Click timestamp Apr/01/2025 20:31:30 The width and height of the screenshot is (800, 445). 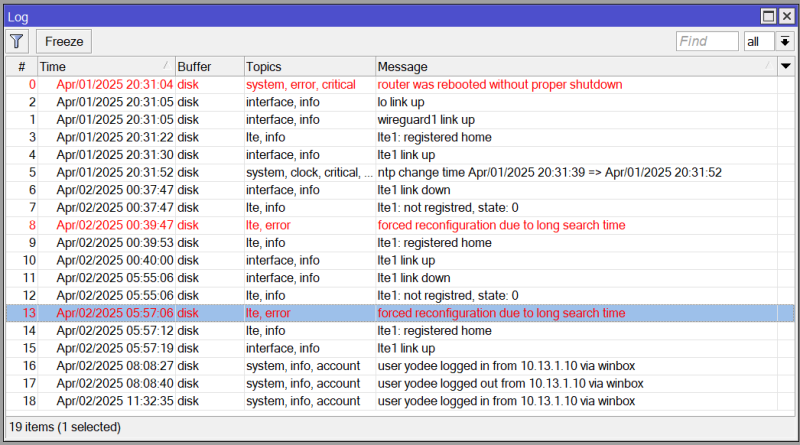(115, 155)
